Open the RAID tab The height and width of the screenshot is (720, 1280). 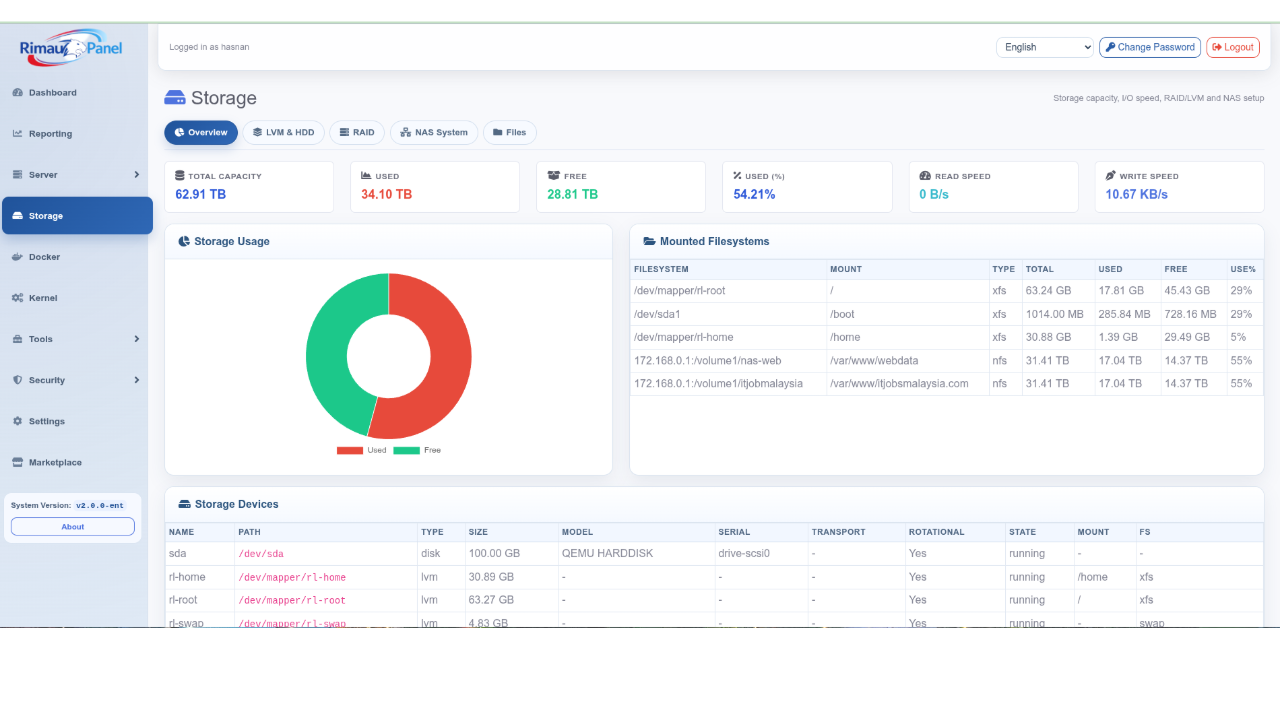pos(357,132)
